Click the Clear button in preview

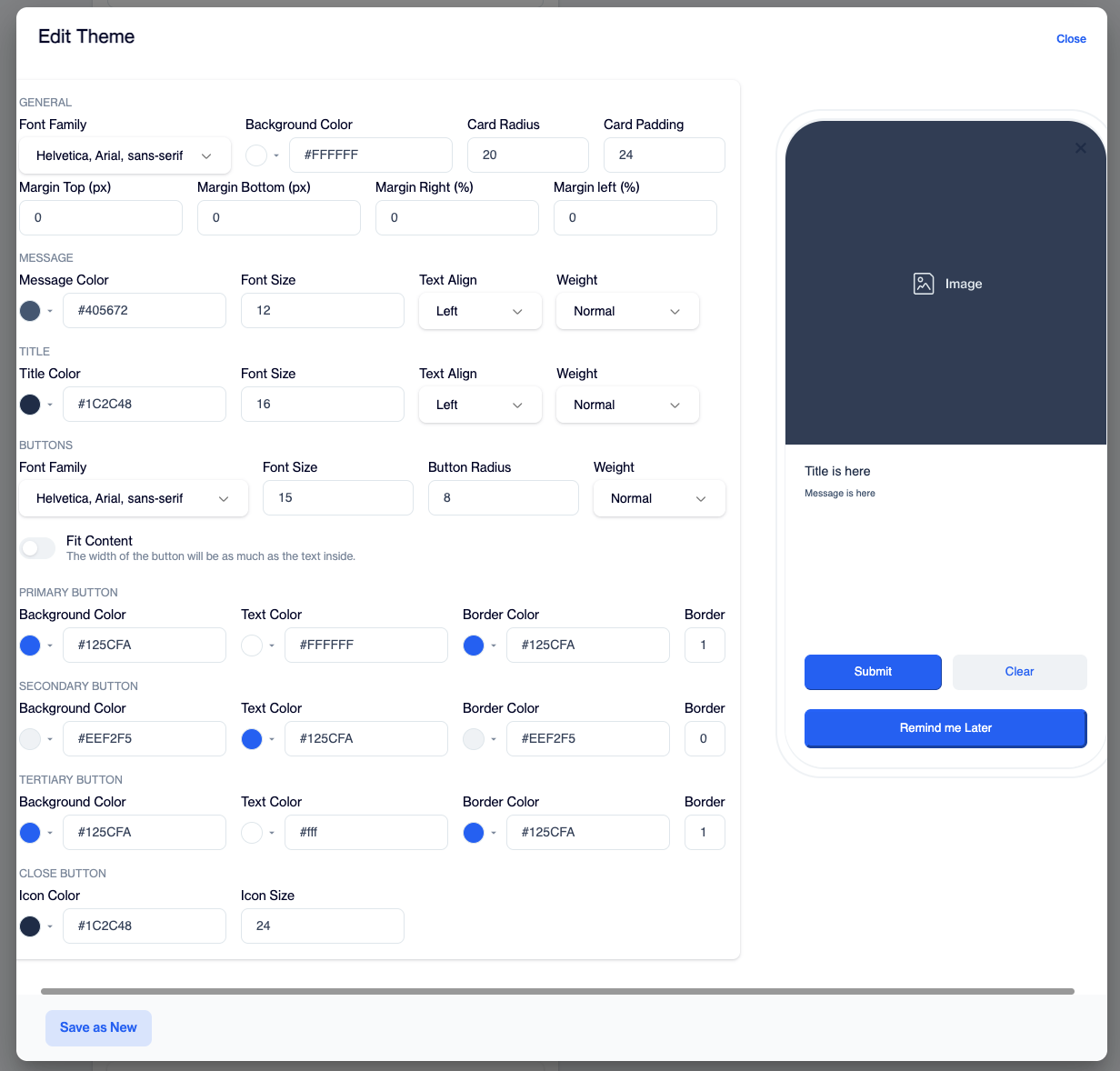tap(1019, 672)
